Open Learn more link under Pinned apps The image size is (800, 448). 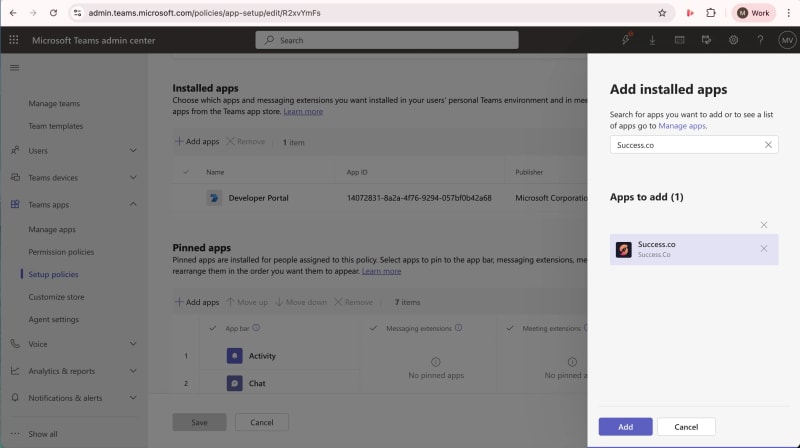click(382, 271)
